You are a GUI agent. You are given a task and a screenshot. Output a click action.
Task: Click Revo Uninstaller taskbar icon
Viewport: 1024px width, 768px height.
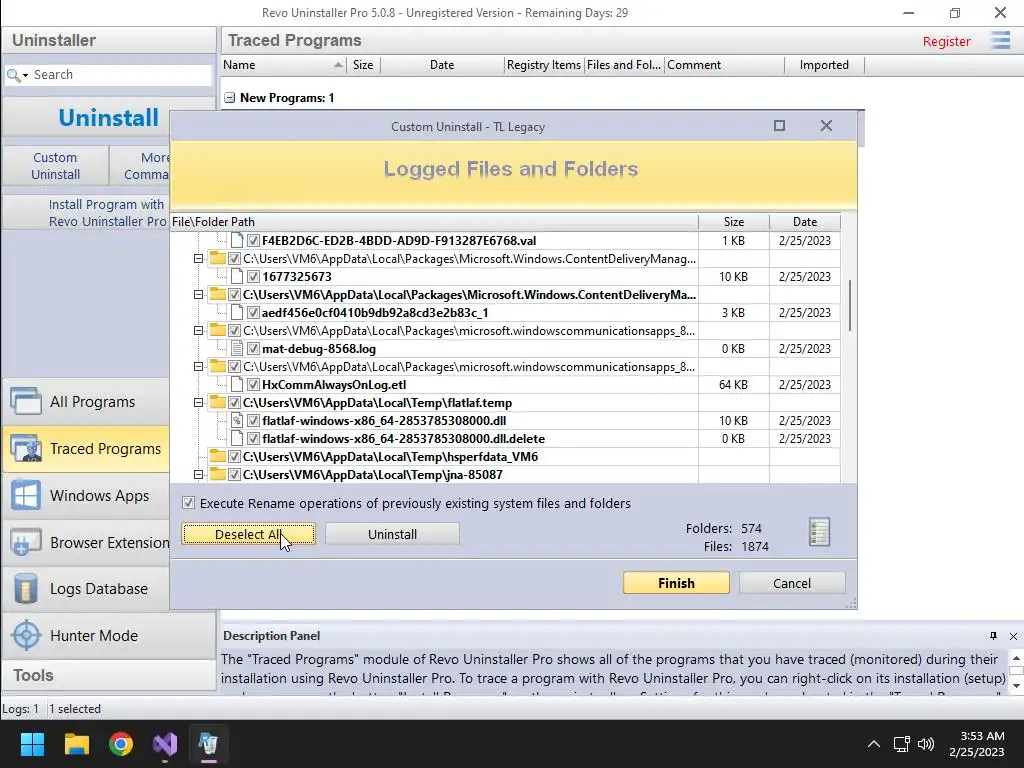pyautogui.click(x=208, y=744)
